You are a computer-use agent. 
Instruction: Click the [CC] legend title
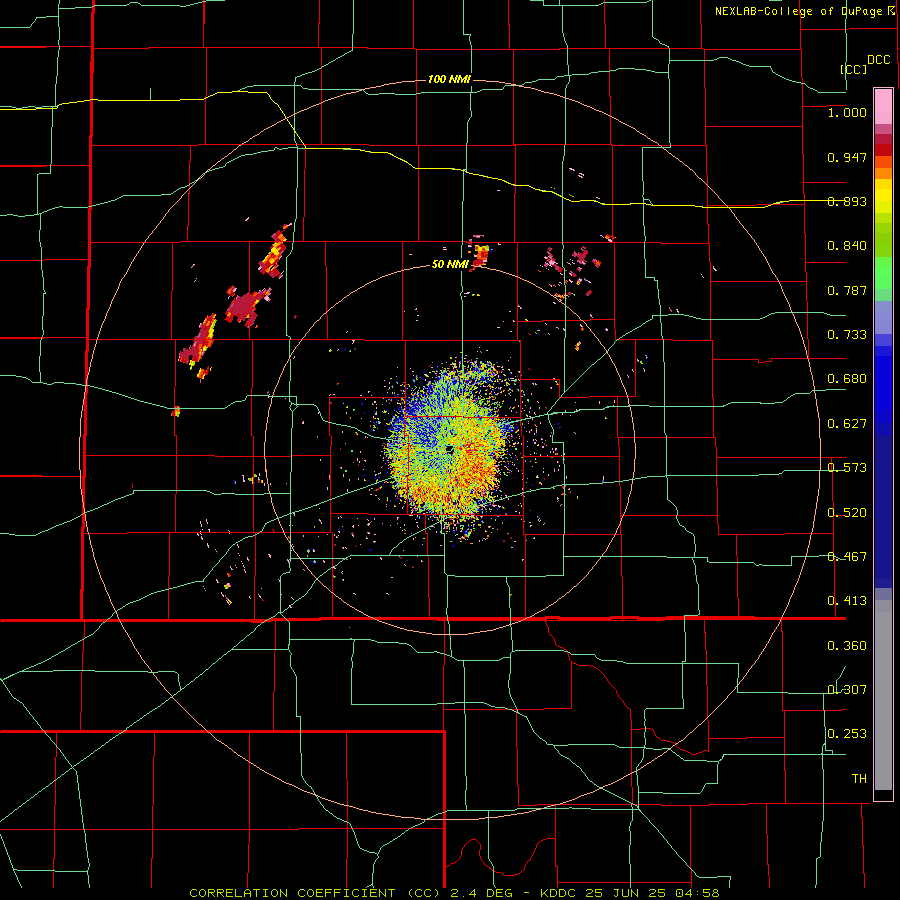click(854, 69)
